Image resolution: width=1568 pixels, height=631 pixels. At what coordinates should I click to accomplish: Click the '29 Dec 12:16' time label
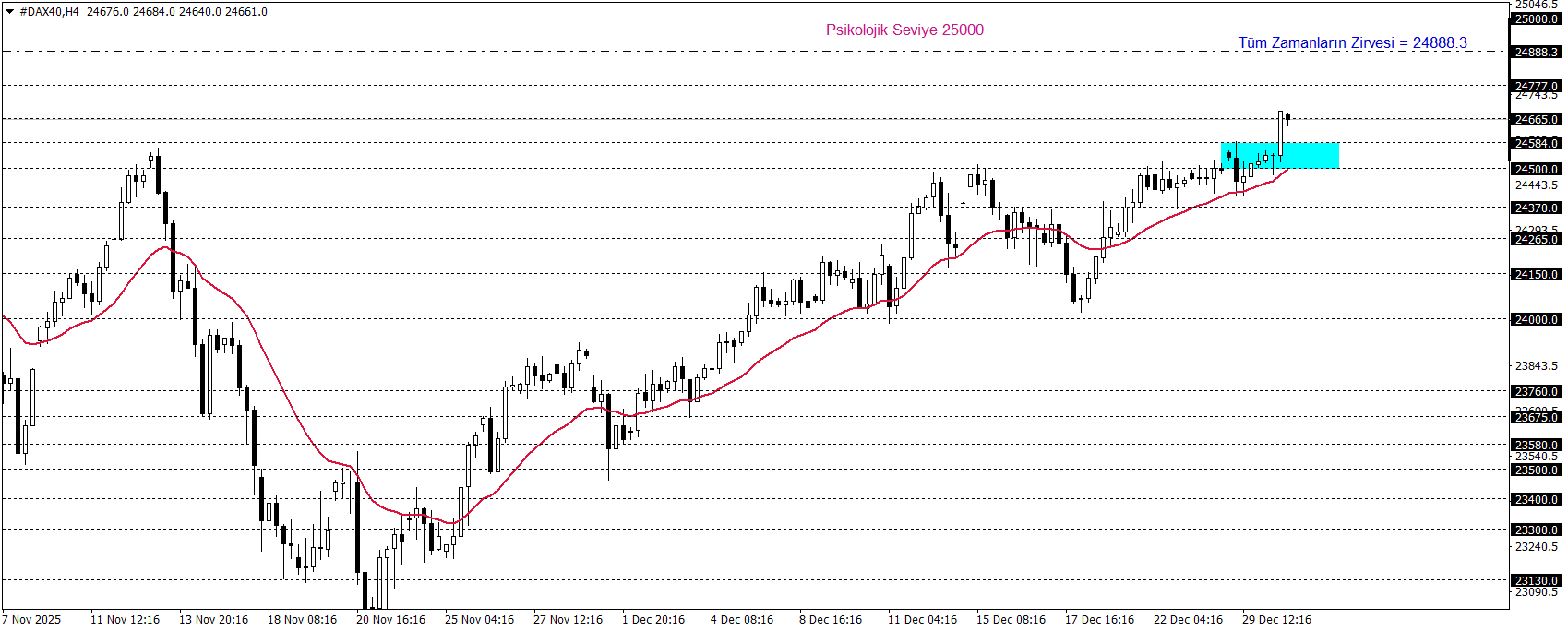1276,619
